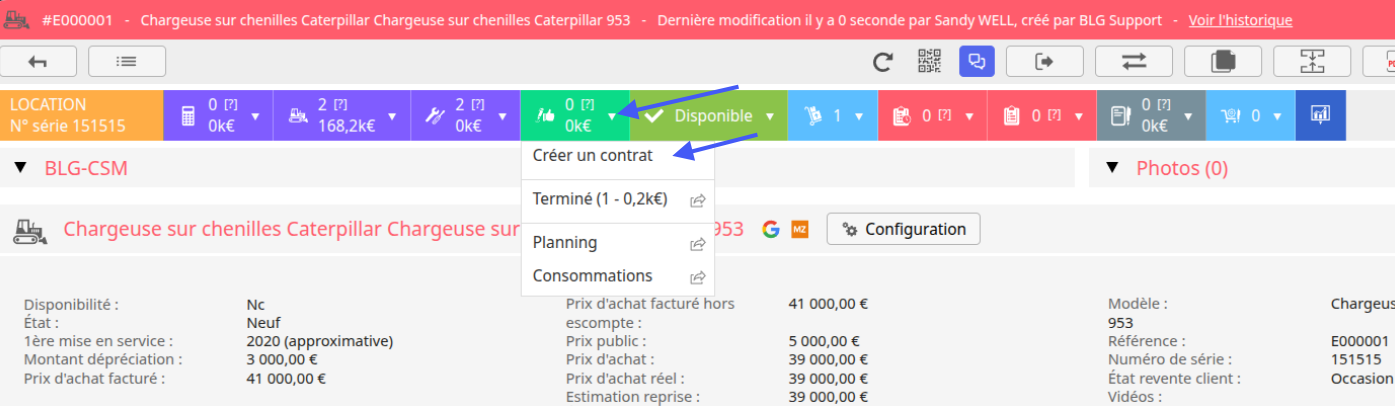Open the Configuration button
Viewport: 1395px width, 406px height.
click(903, 229)
